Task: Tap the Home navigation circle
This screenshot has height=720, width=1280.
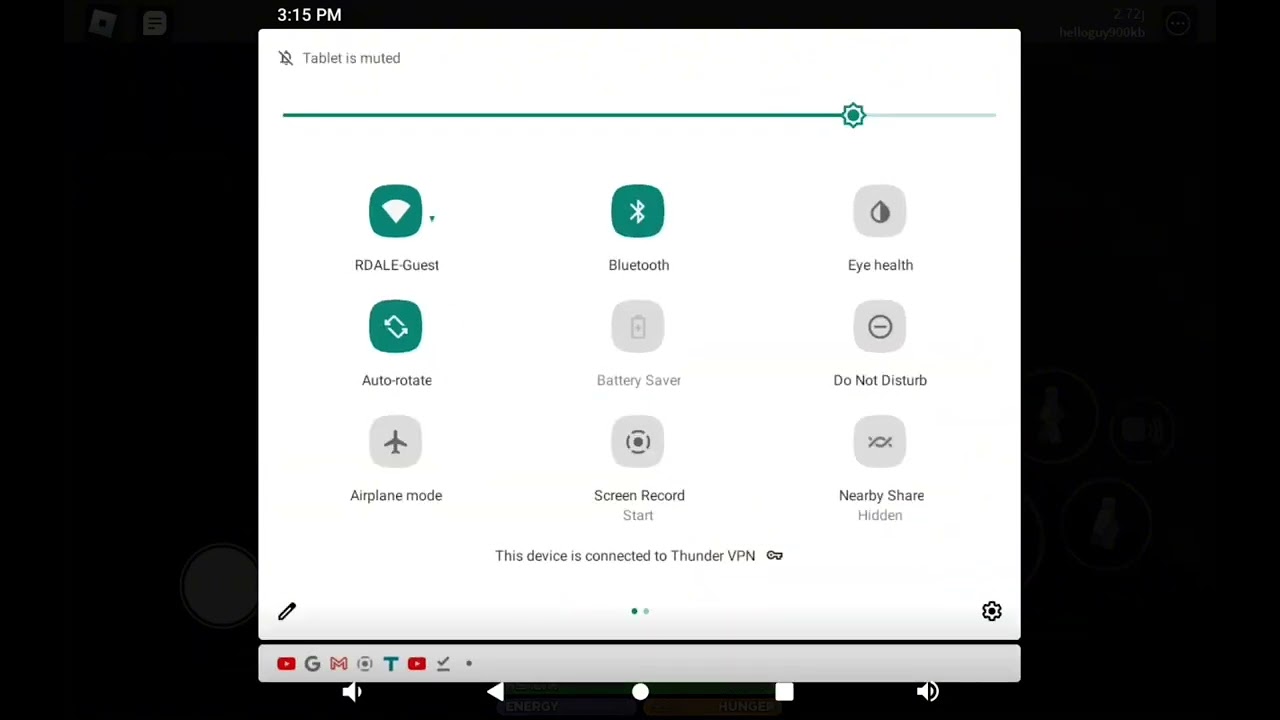Action: click(x=640, y=692)
